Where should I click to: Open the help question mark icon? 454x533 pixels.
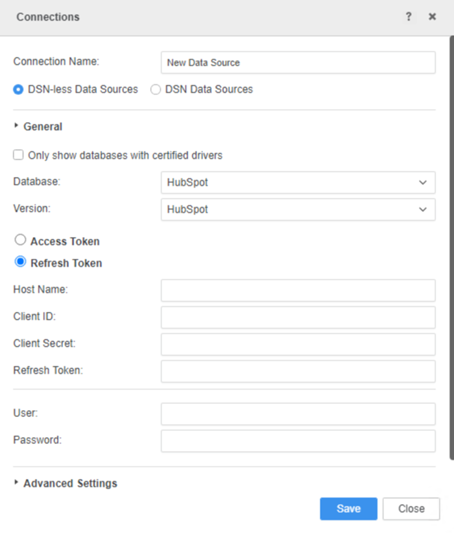pos(408,16)
